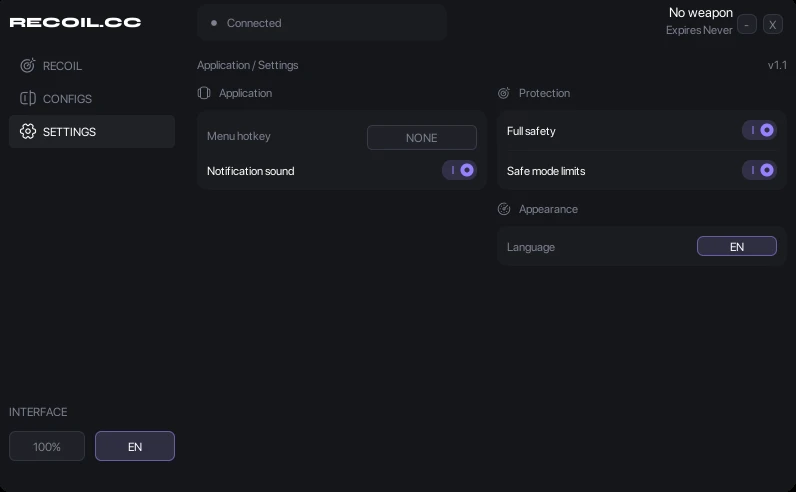This screenshot has width=796, height=492.
Task: Minimize the window with dash button
Action: click(x=747, y=24)
